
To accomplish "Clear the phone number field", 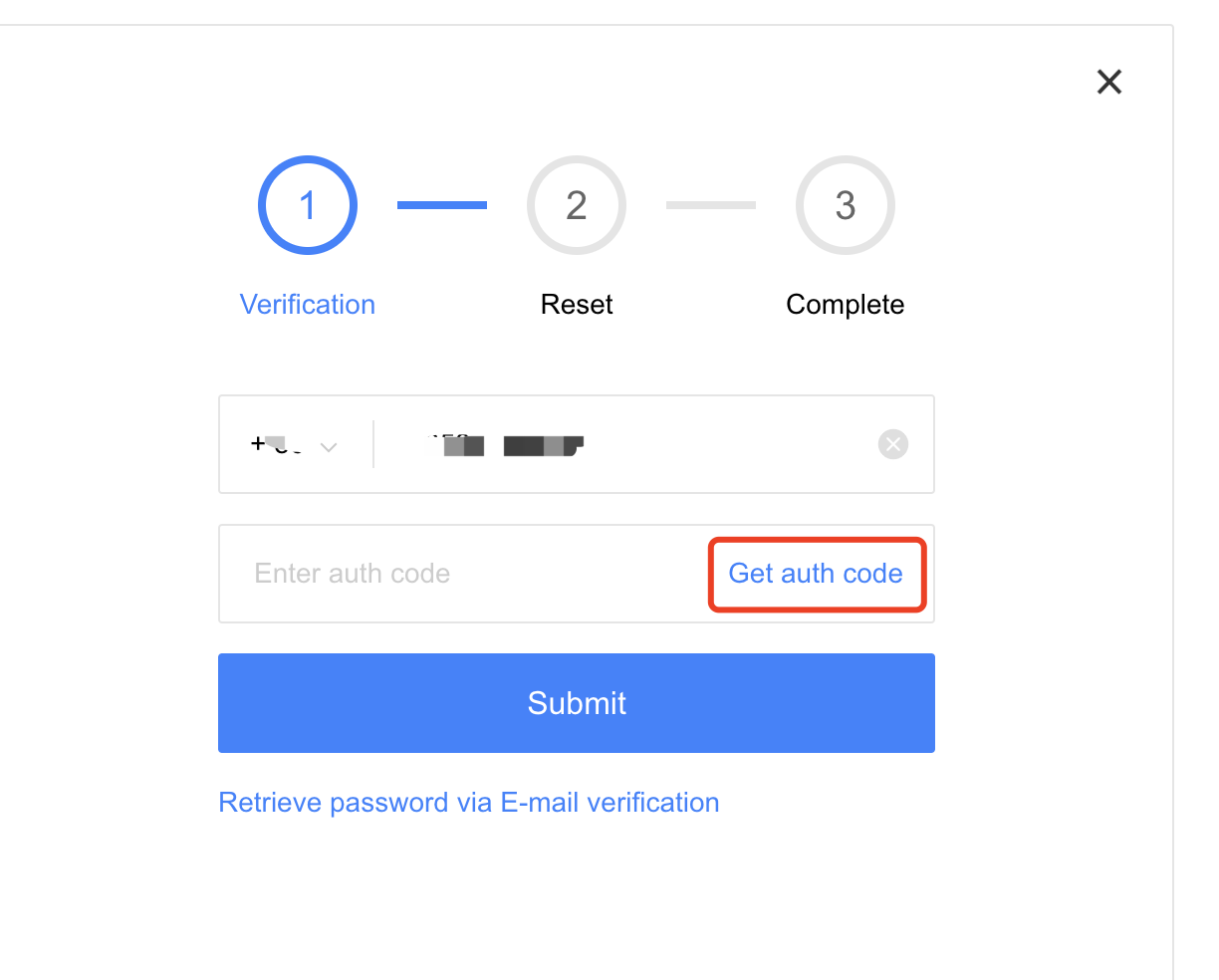I will pyautogui.click(x=893, y=444).
